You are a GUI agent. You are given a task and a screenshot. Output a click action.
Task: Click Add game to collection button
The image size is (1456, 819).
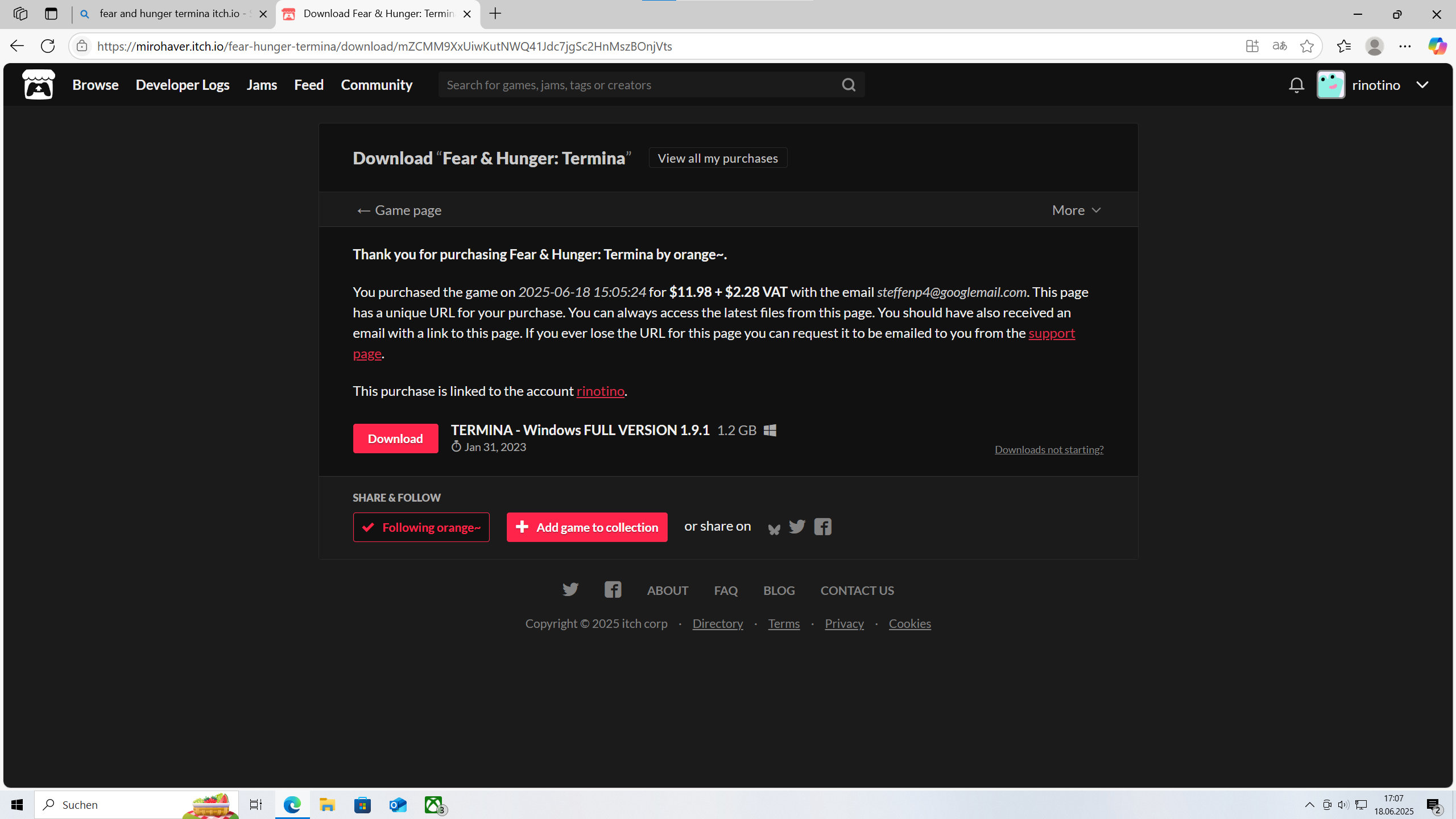click(587, 527)
